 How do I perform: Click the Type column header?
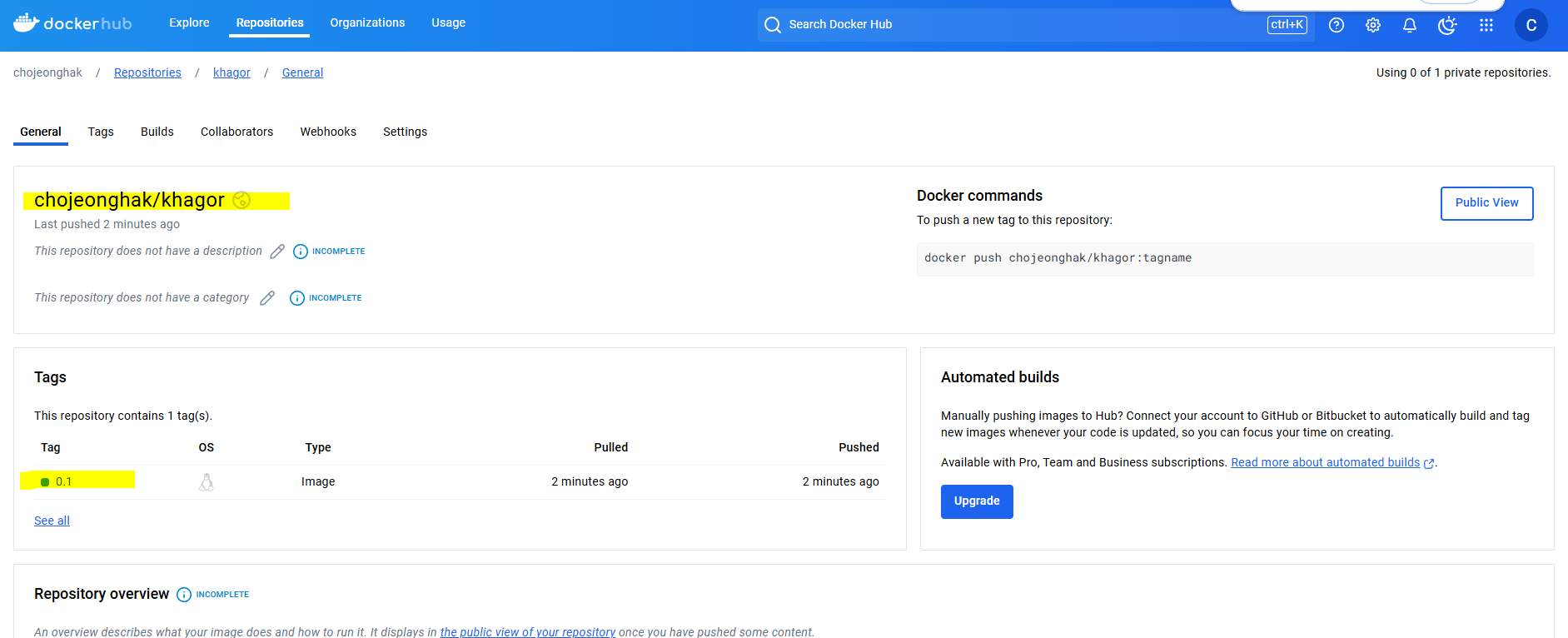318,448
